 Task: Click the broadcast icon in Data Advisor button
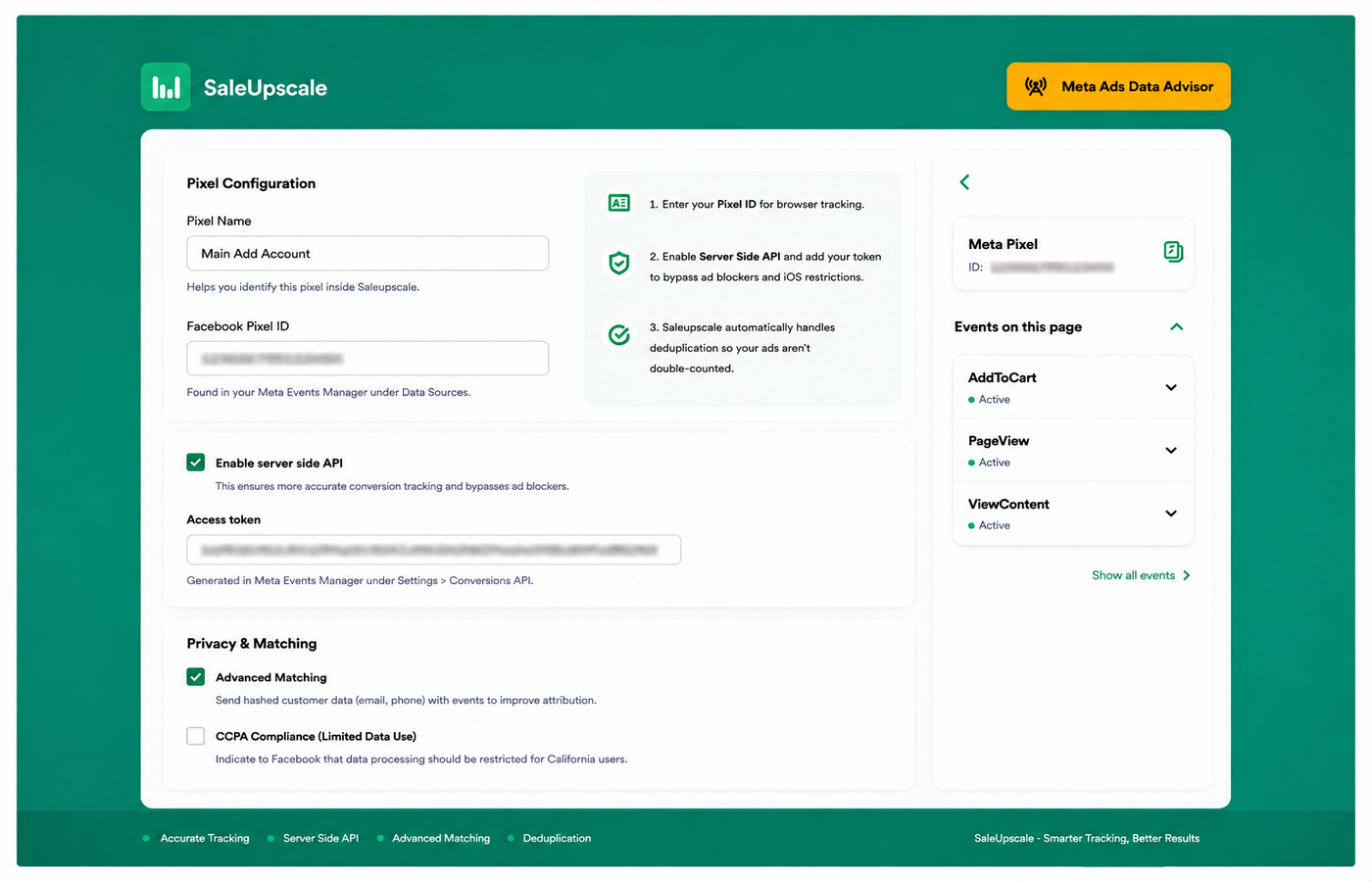click(1036, 86)
